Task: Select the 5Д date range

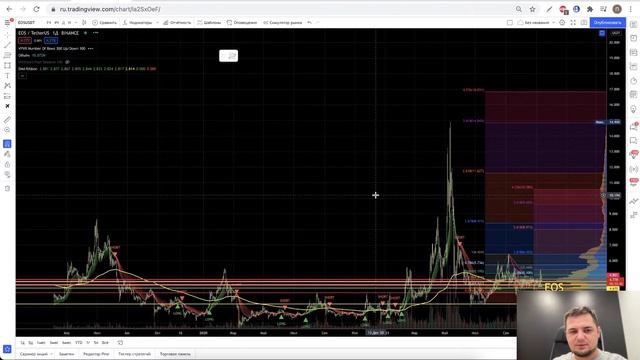Action: 31,342
